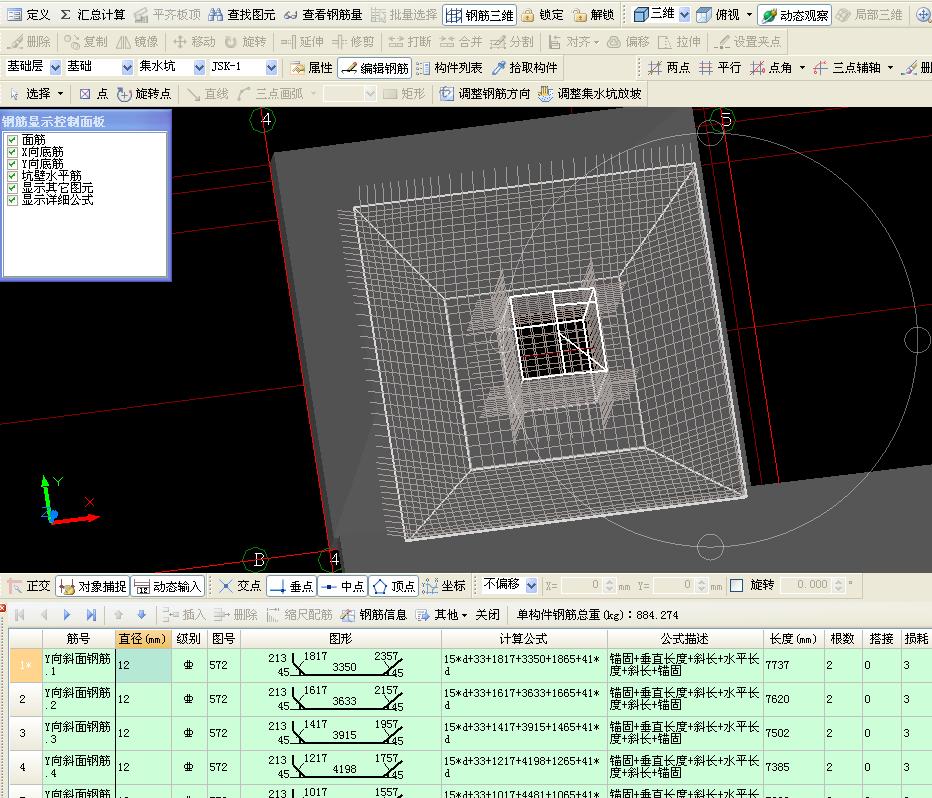The height and width of the screenshot is (798, 932).
Task: Click the 钢筋信息 button
Action: tap(375, 615)
